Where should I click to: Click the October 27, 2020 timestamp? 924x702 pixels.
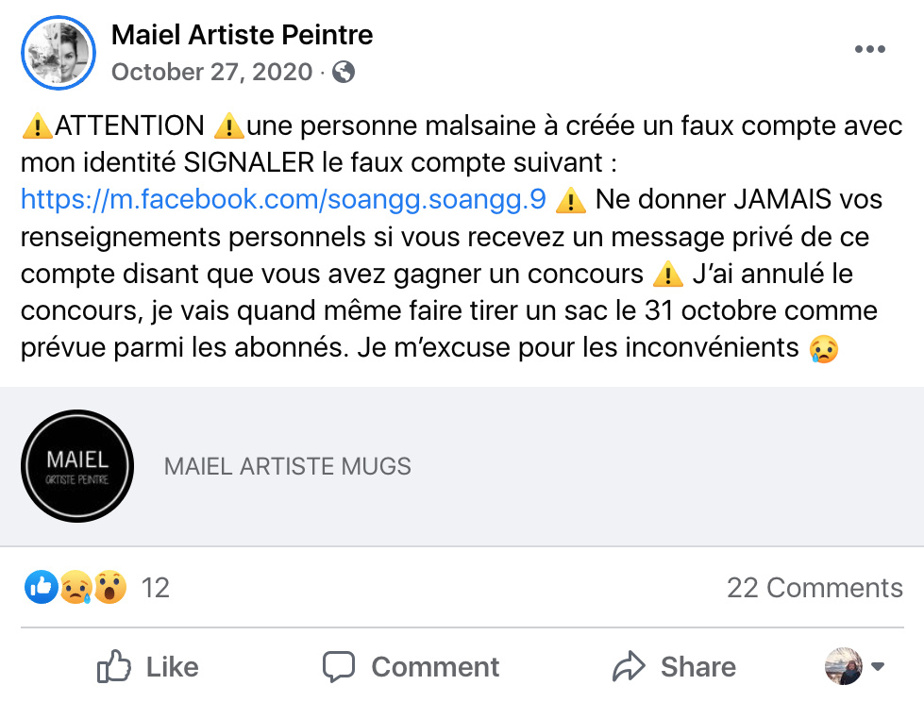pos(210,72)
